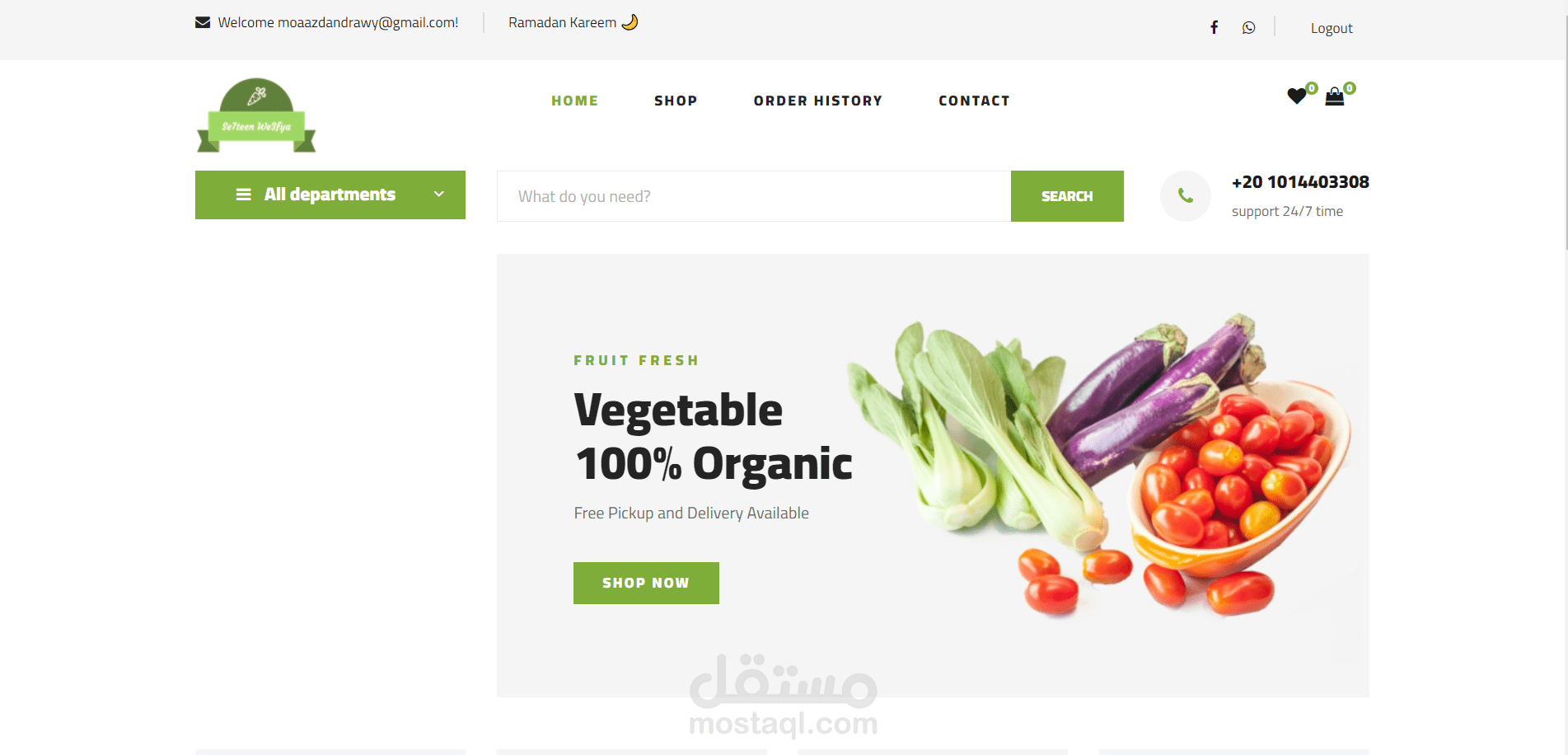Open the shopping bag cart icon
1568x755 pixels.
1335,97
